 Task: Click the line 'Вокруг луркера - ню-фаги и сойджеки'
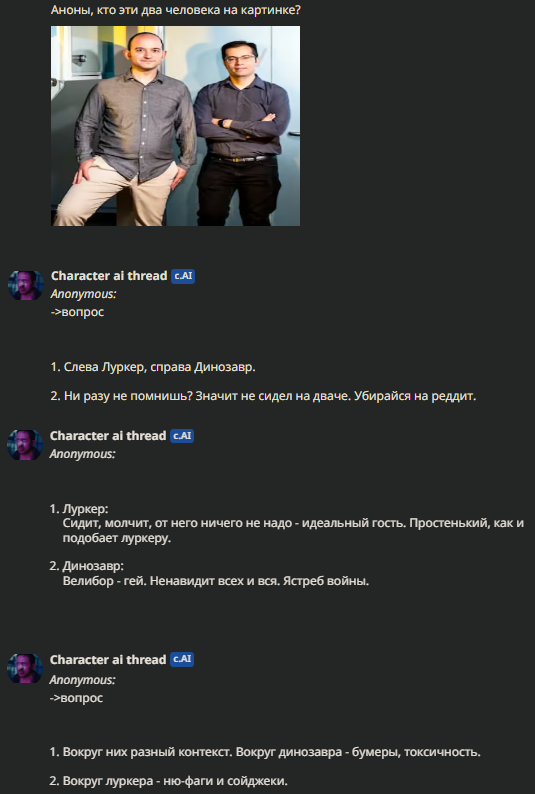[175, 781]
